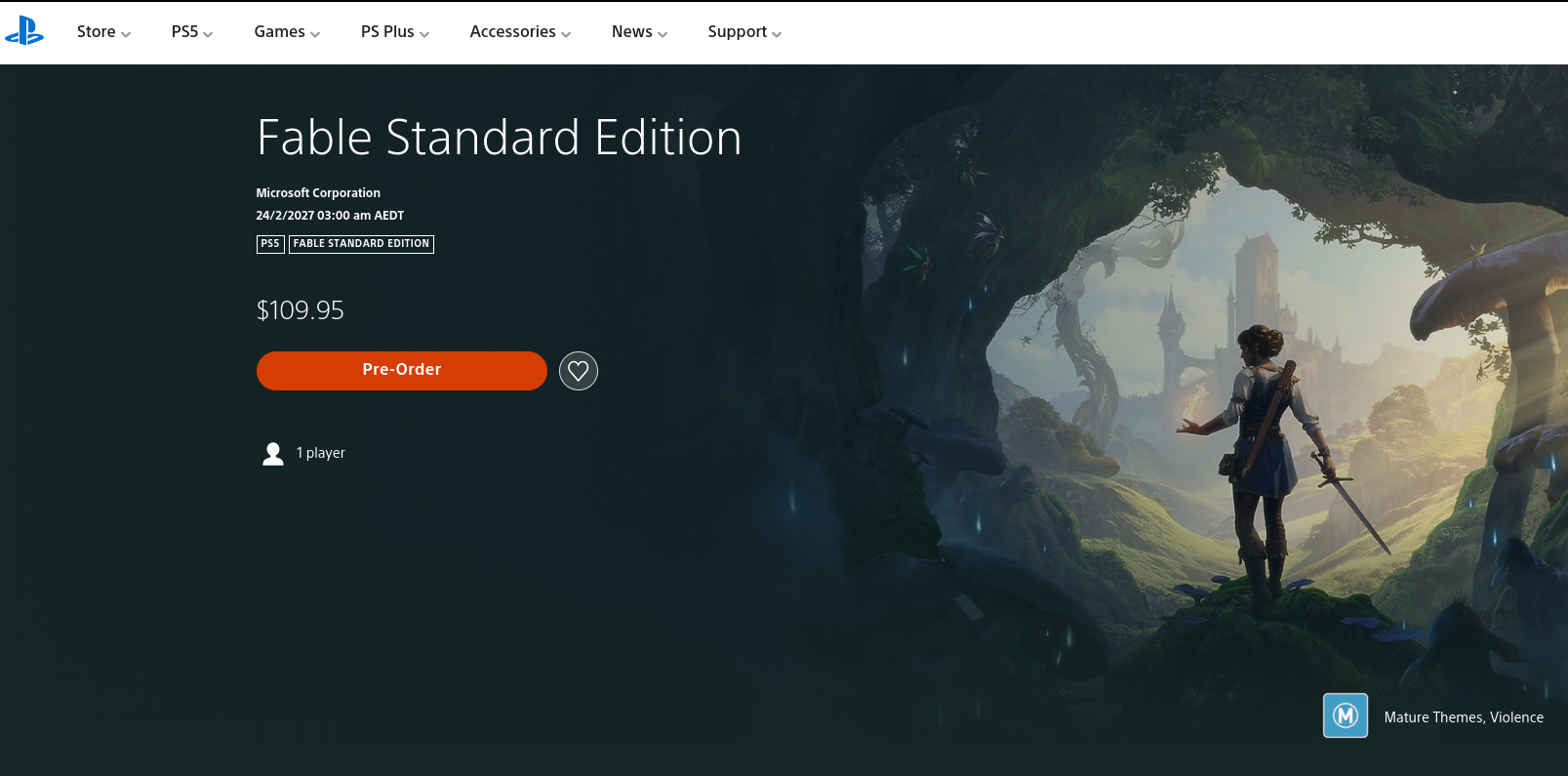The width and height of the screenshot is (1568, 776).
Task: Click the Microsoft Corporation publisher name
Action: point(318,193)
